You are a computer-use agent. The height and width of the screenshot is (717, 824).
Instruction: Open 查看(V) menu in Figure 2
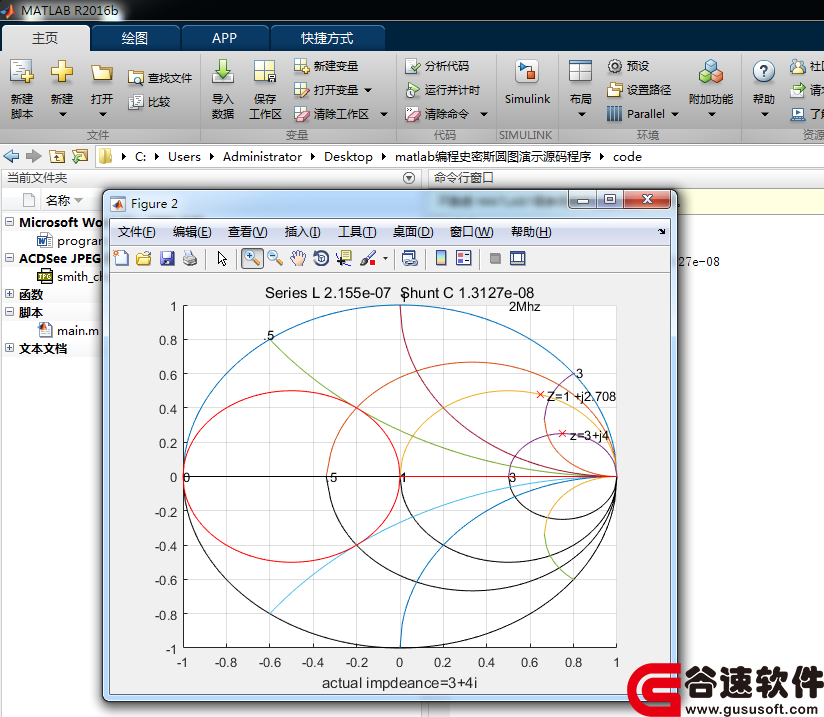click(248, 232)
